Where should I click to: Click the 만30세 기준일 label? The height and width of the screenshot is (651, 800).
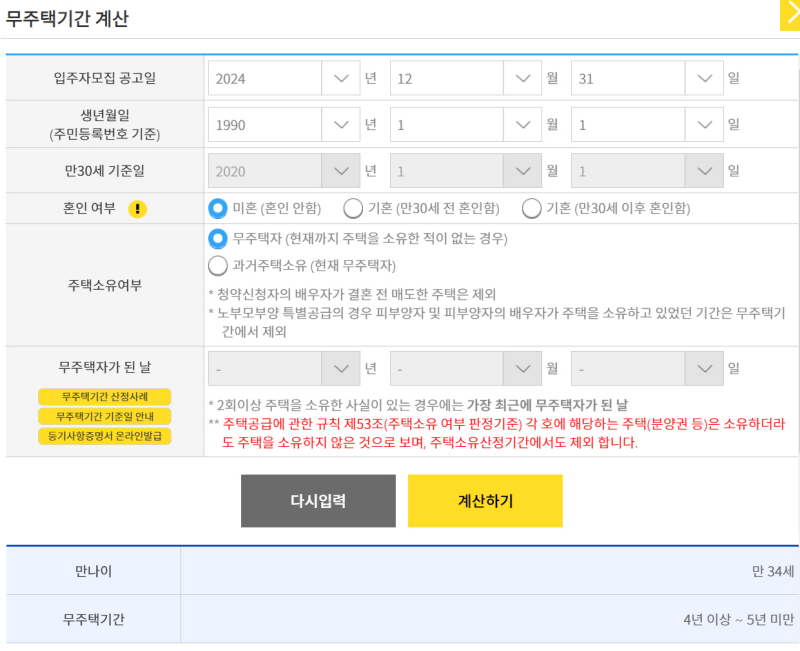105,171
